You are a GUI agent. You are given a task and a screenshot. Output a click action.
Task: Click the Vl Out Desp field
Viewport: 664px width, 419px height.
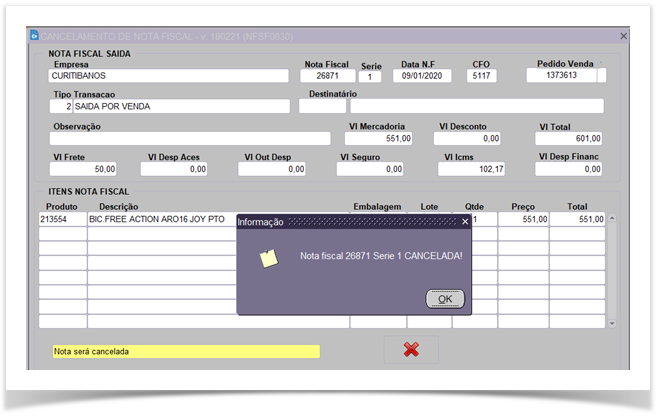271,169
